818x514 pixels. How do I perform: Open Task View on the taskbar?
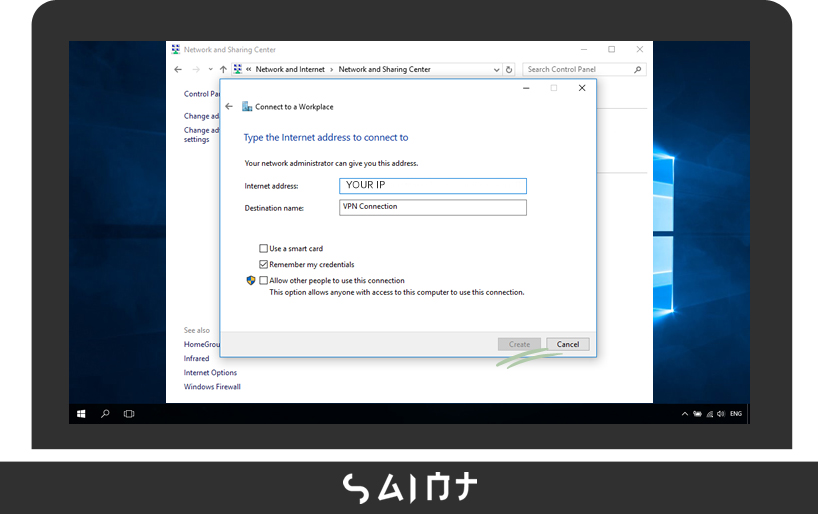coord(129,413)
